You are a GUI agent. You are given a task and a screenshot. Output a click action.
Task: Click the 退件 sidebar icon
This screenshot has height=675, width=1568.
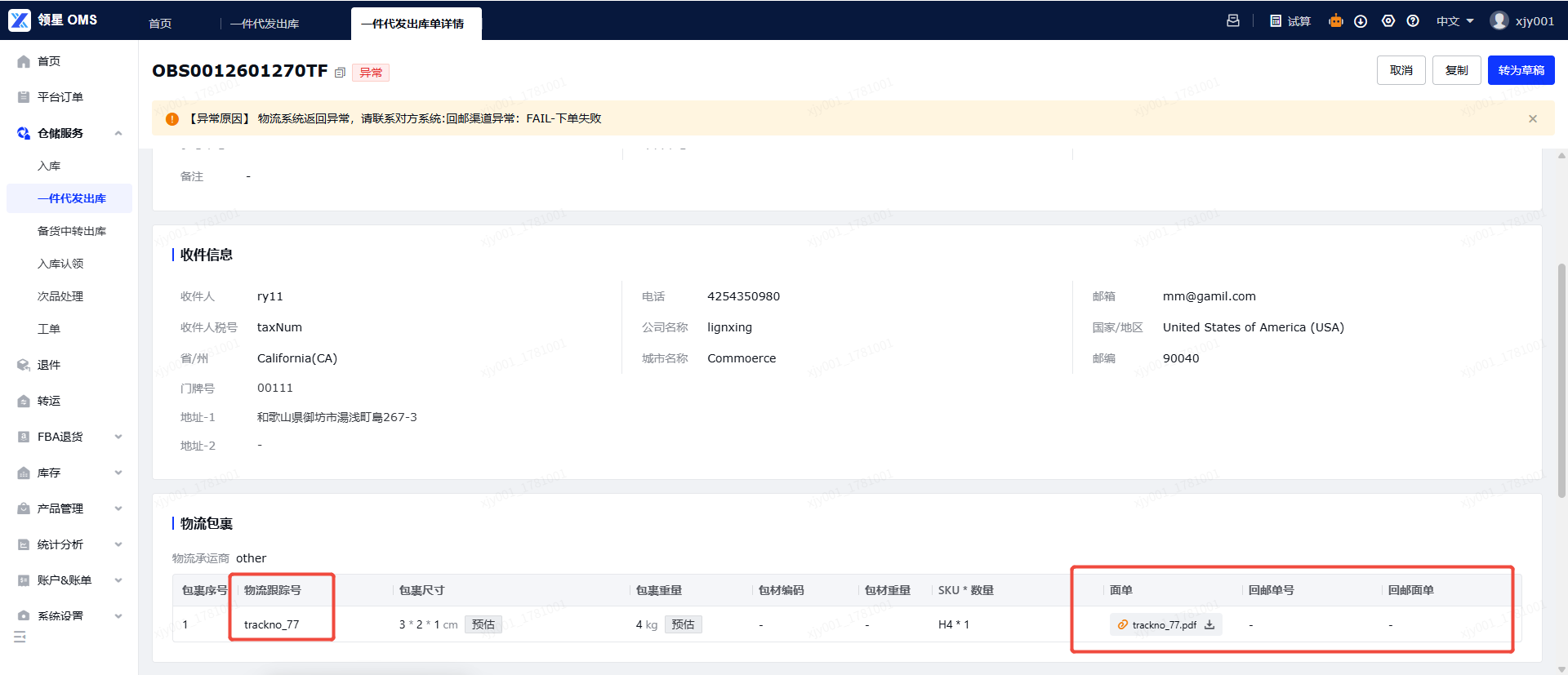(x=24, y=365)
